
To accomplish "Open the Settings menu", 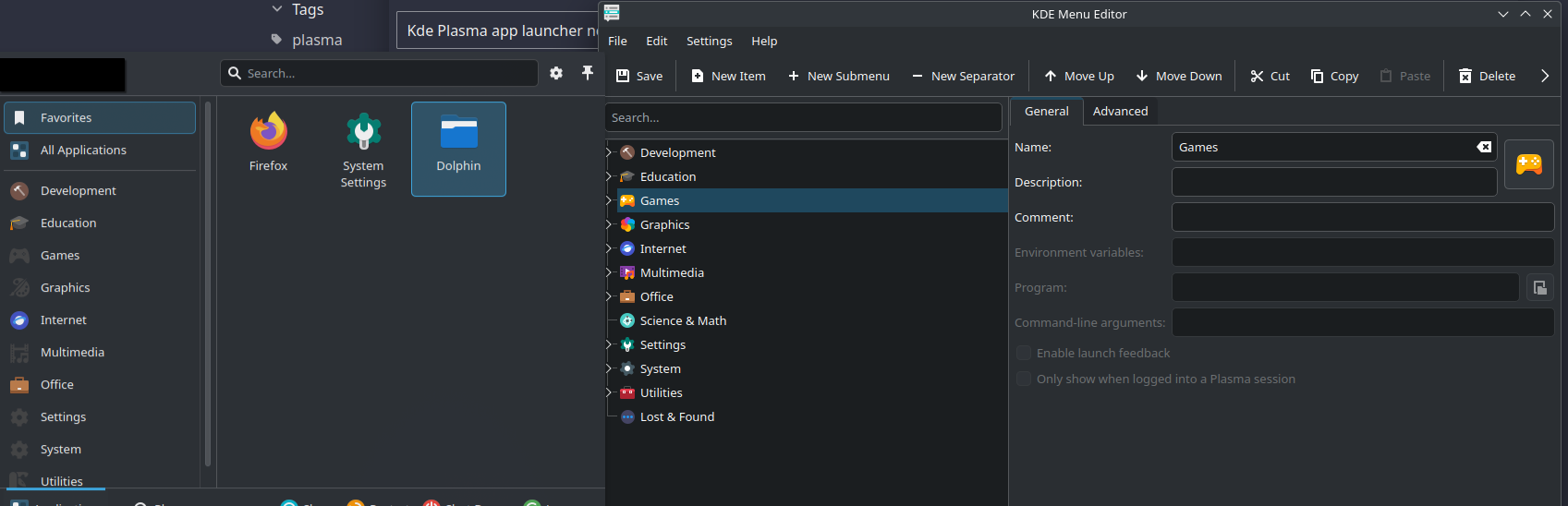I will click(709, 41).
